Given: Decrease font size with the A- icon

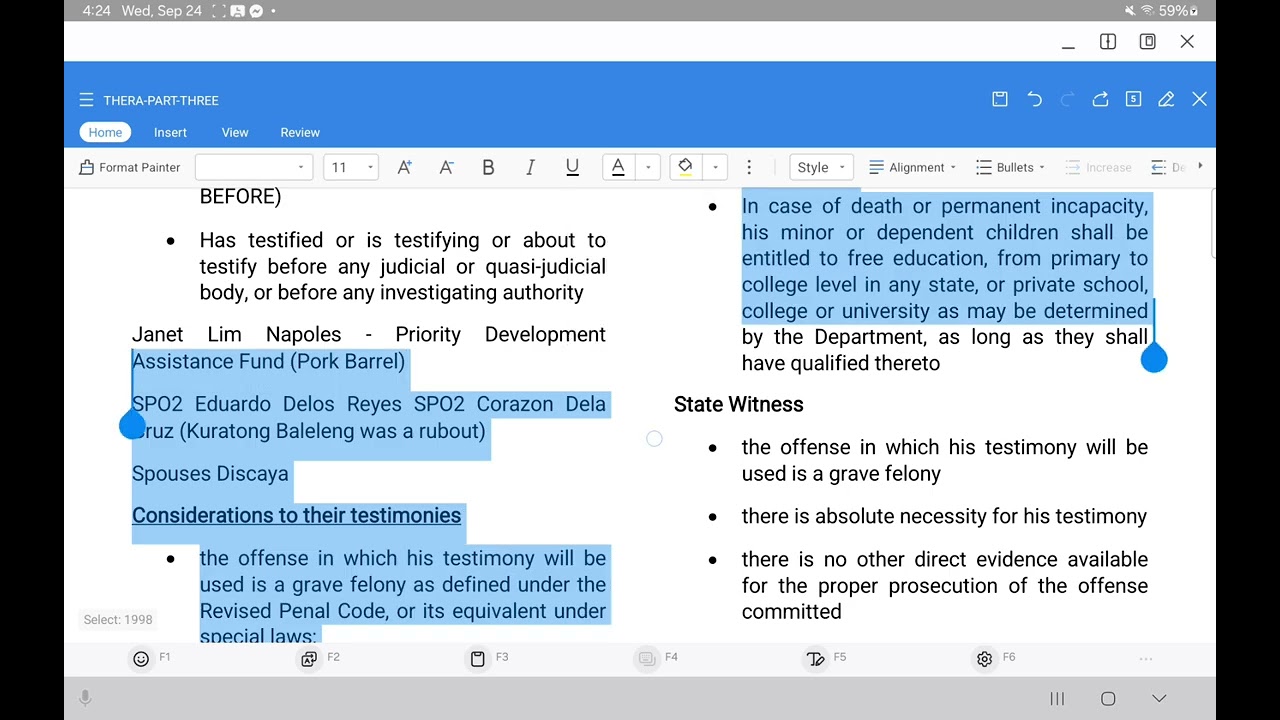Looking at the screenshot, I should click(446, 167).
